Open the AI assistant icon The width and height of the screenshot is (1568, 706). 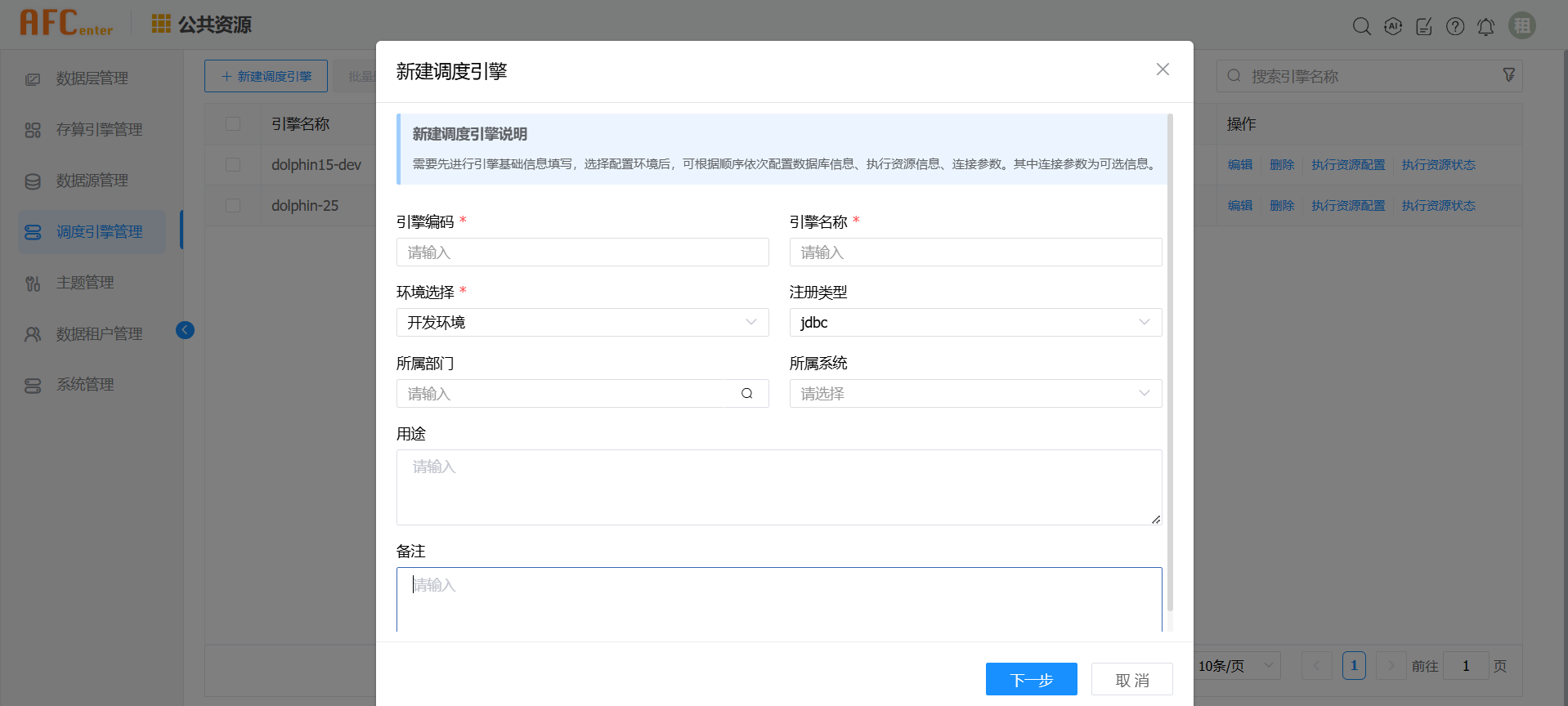tap(1393, 26)
